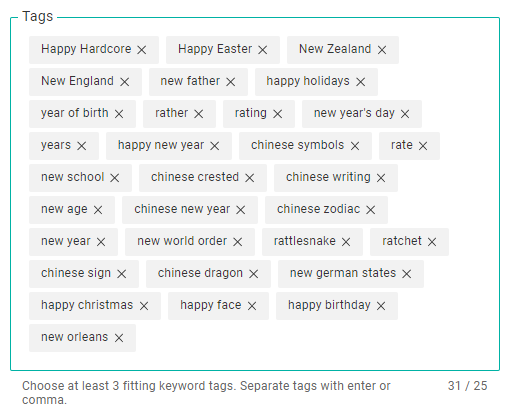
Task: Delete the happy holidays tag
Action: click(360, 82)
